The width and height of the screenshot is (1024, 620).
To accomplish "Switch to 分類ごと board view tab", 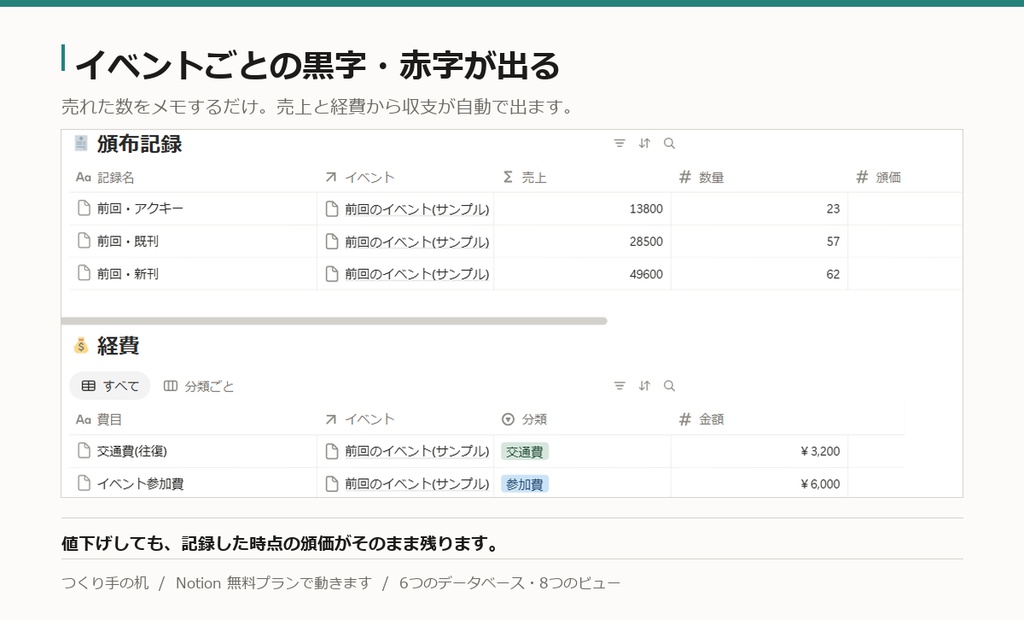I will click(x=199, y=386).
